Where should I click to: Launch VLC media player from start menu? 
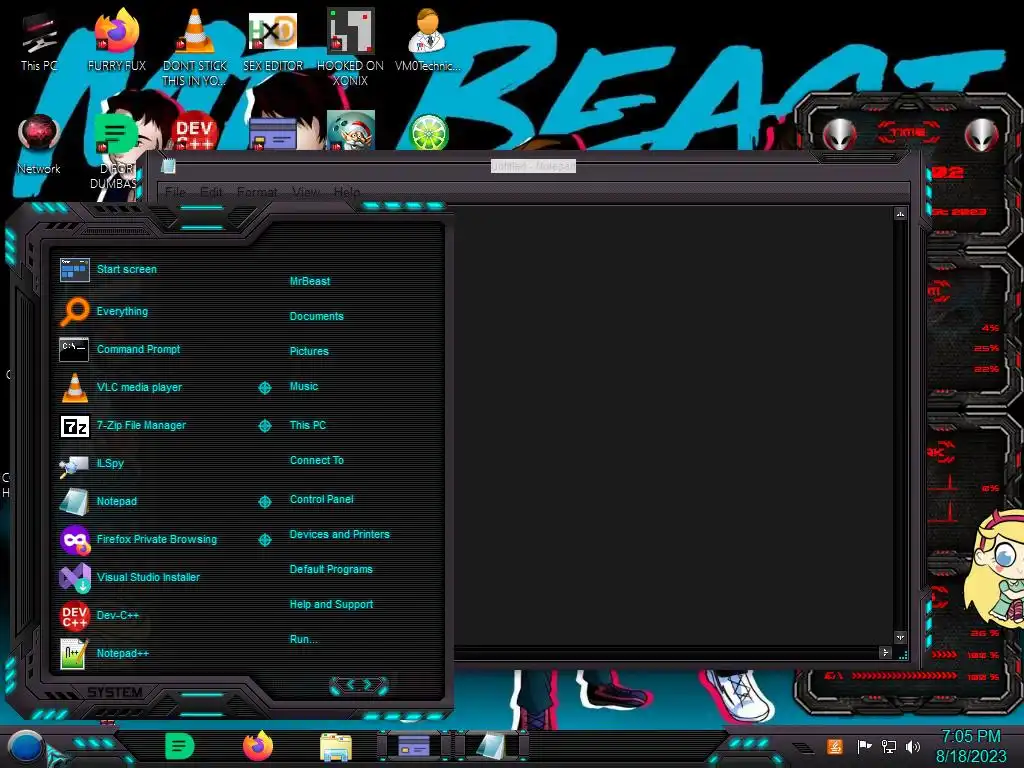[x=121, y=387]
